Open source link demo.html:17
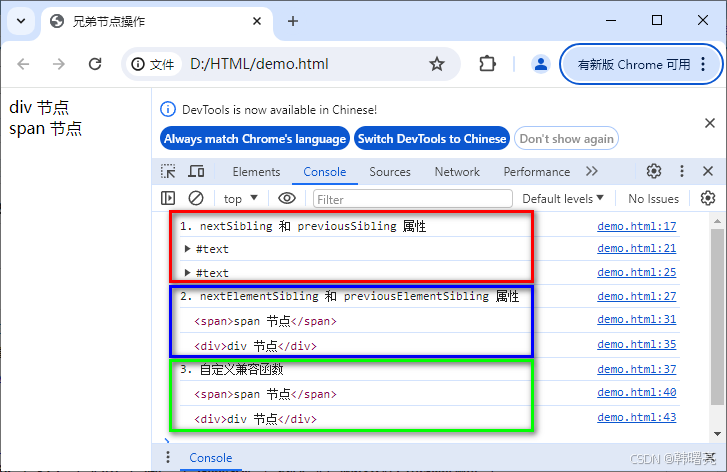This screenshot has width=727, height=472. click(x=637, y=226)
